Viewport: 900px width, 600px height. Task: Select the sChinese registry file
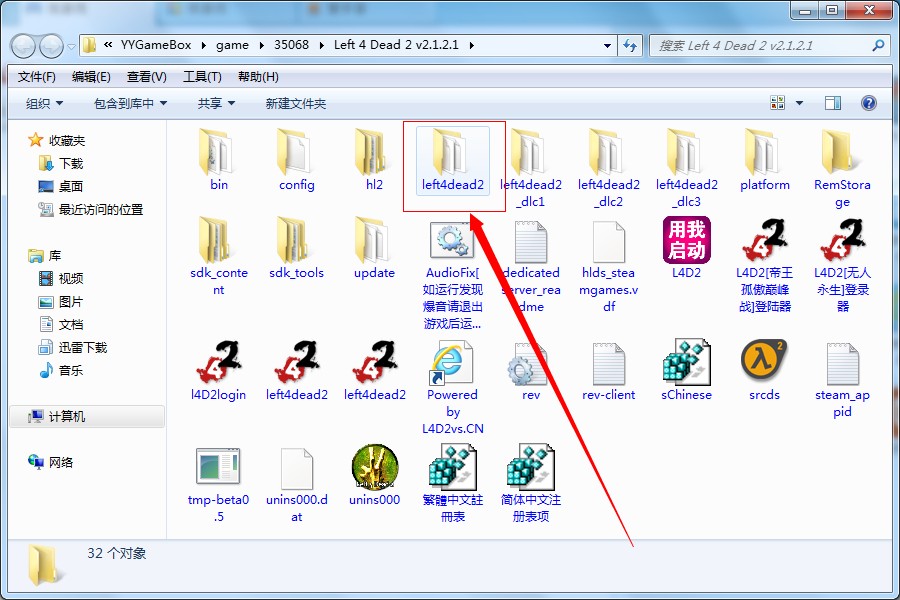pos(686,370)
